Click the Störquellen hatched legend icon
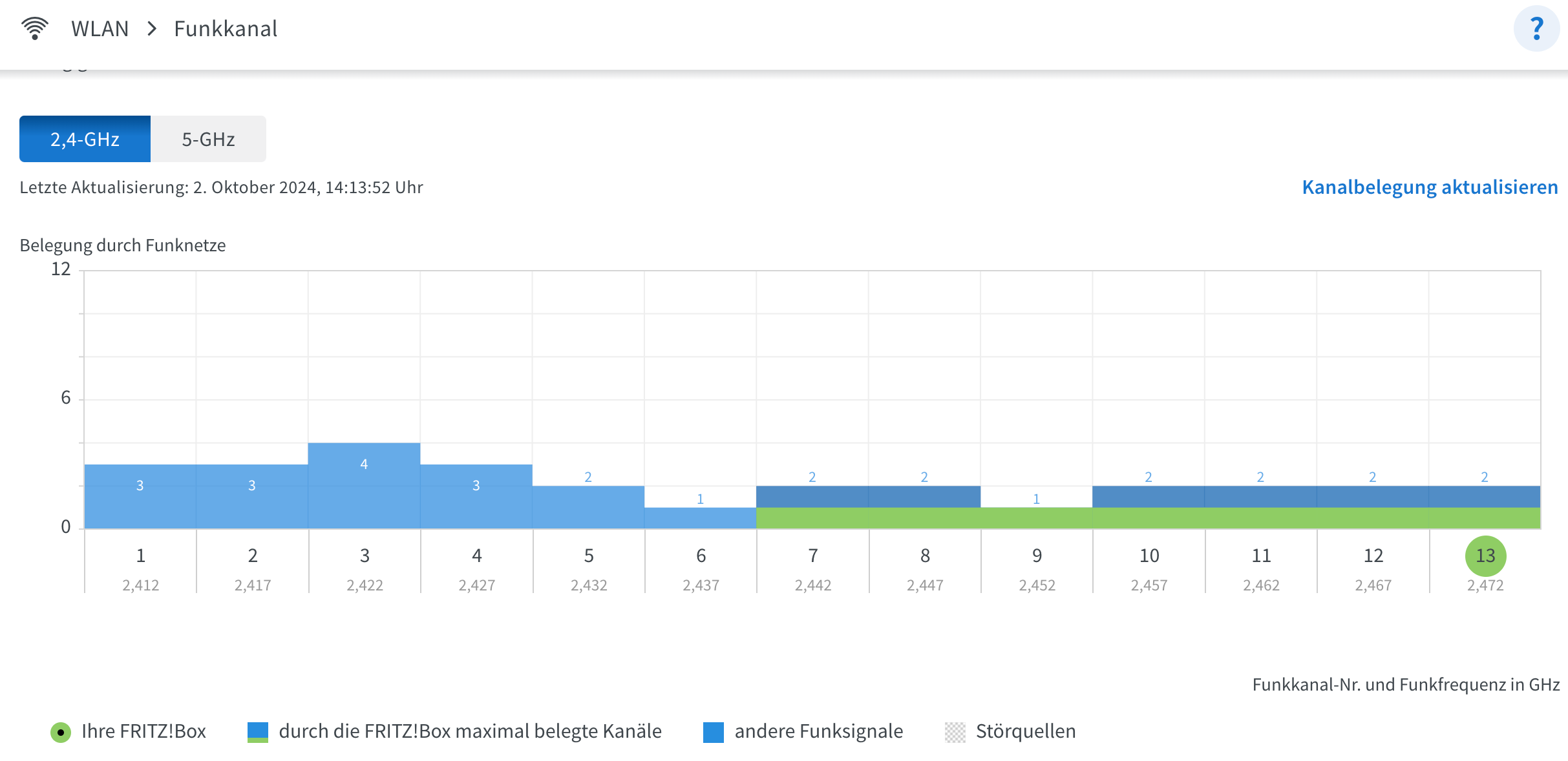Image resolution: width=1568 pixels, height=761 pixels. point(955,732)
